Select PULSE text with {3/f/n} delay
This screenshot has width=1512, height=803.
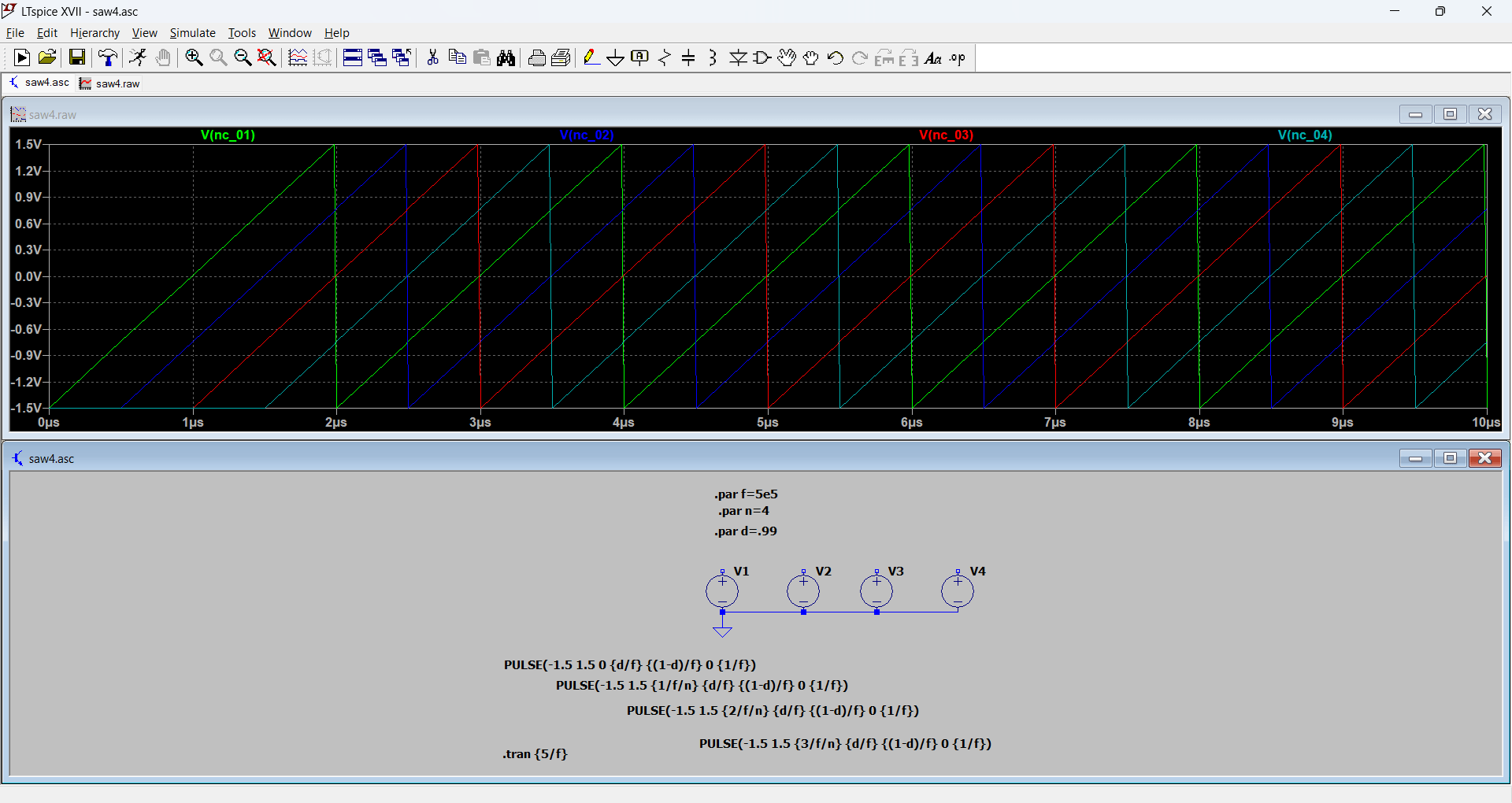845,744
